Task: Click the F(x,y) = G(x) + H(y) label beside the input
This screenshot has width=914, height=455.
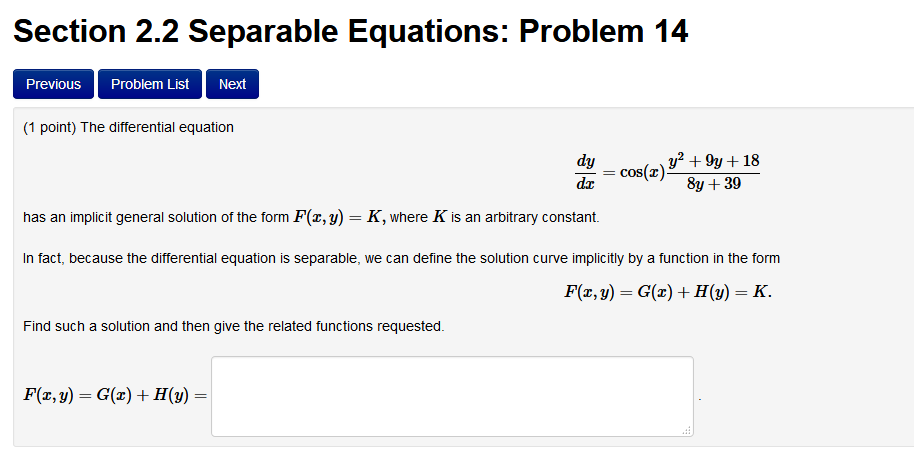Action: tap(115, 396)
